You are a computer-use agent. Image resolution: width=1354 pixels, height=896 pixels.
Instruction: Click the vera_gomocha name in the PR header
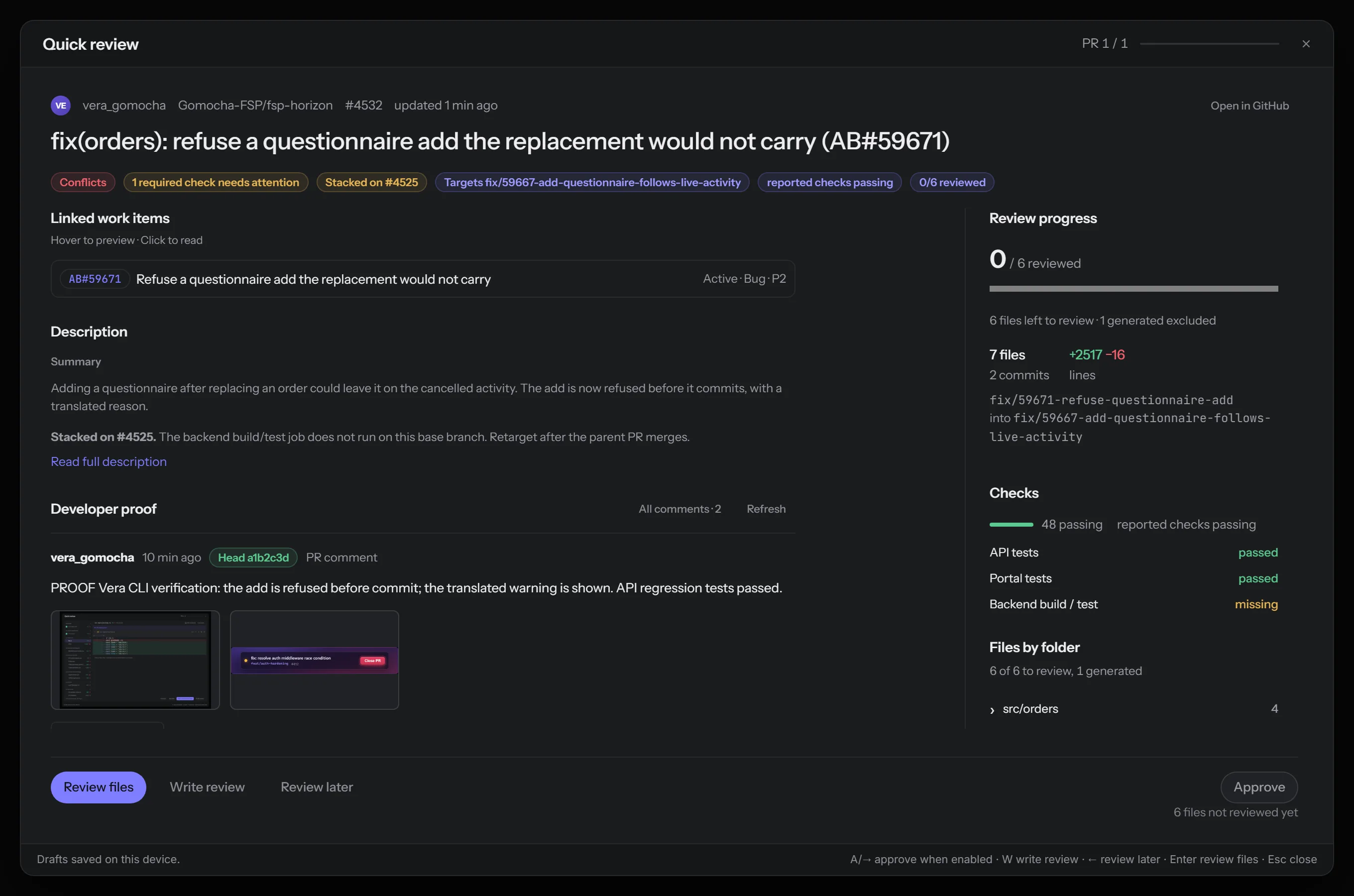click(x=124, y=105)
